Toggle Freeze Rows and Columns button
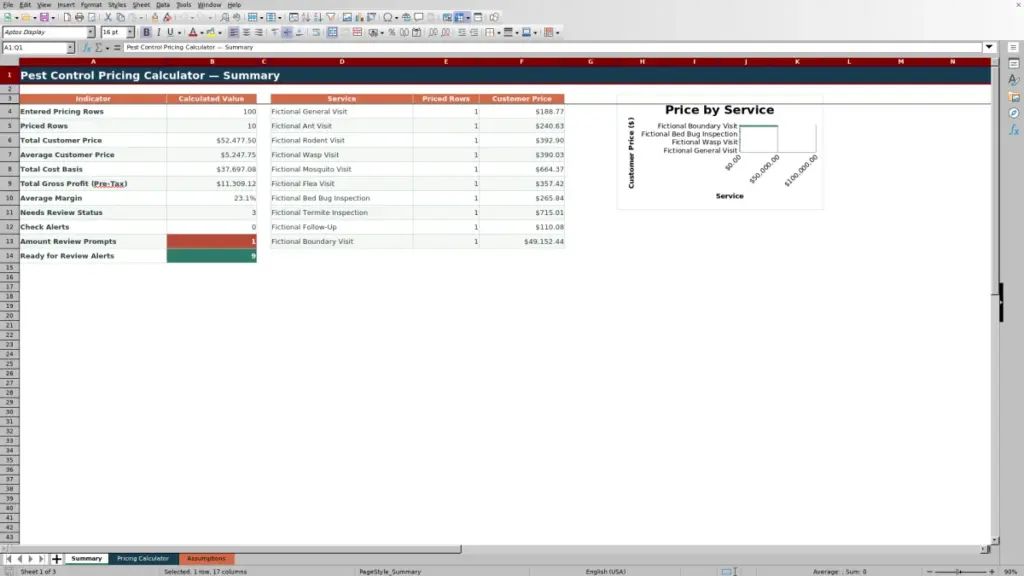The width and height of the screenshot is (1024, 576). point(459,17)
